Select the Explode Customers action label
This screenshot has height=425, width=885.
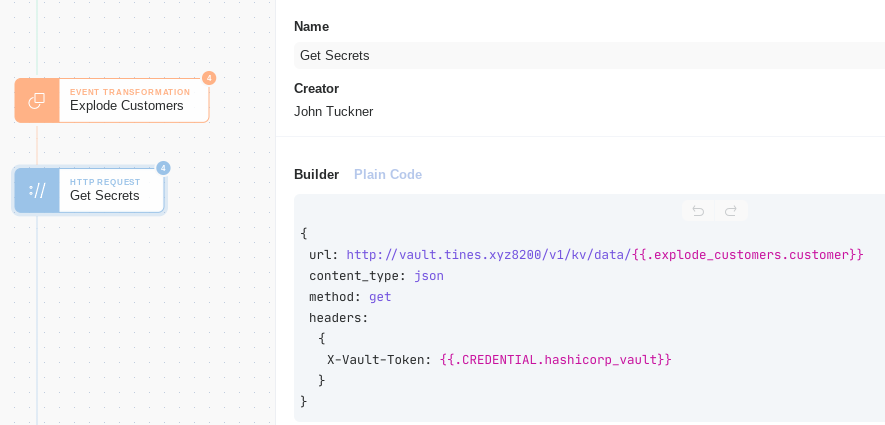(126, 106)
